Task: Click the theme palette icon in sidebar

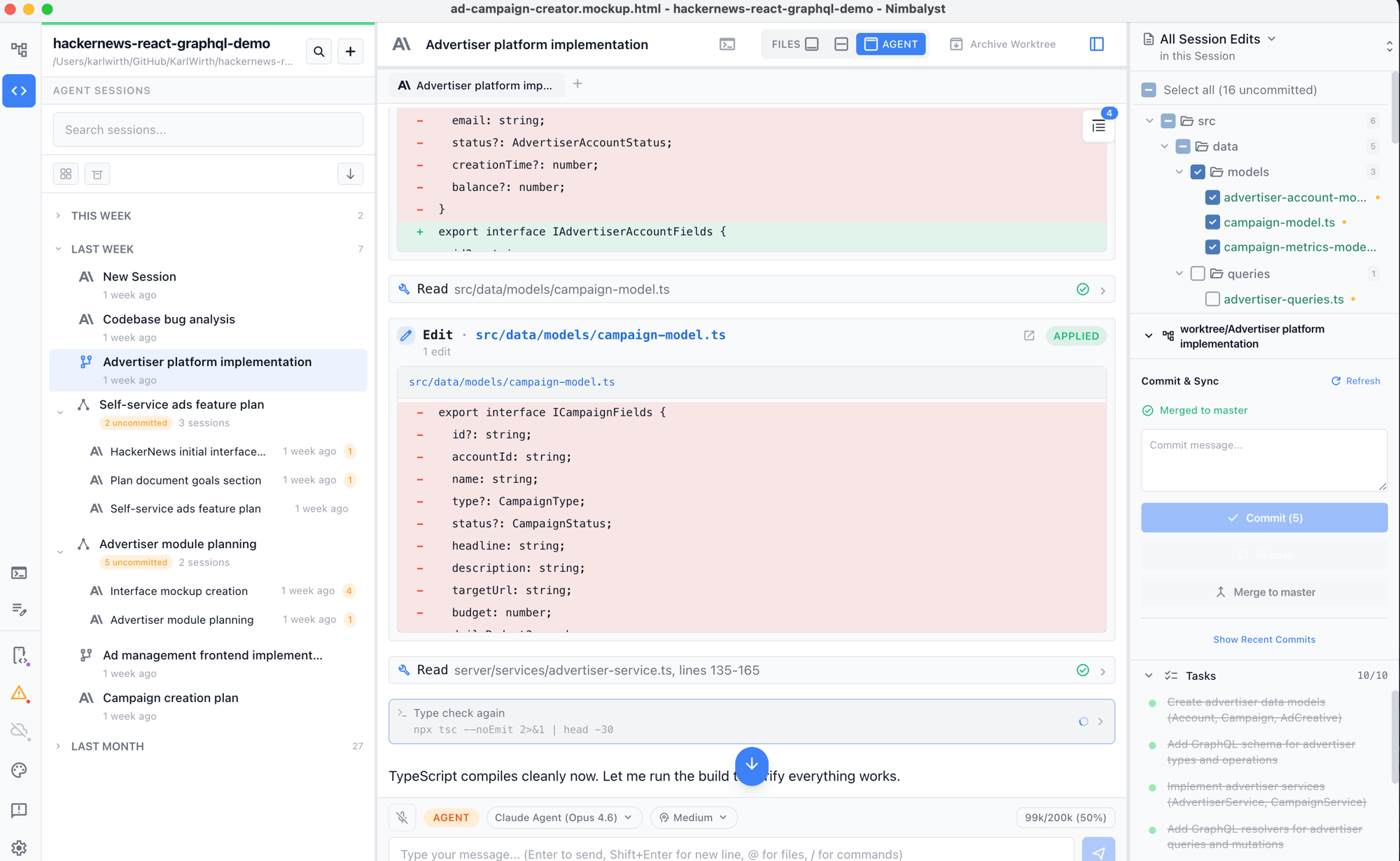Action: [19, 770]
